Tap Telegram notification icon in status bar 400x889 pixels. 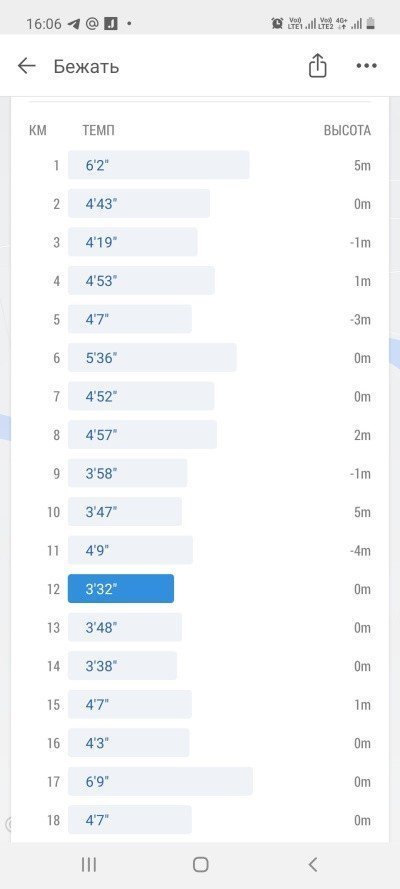[x=74, y=24]
